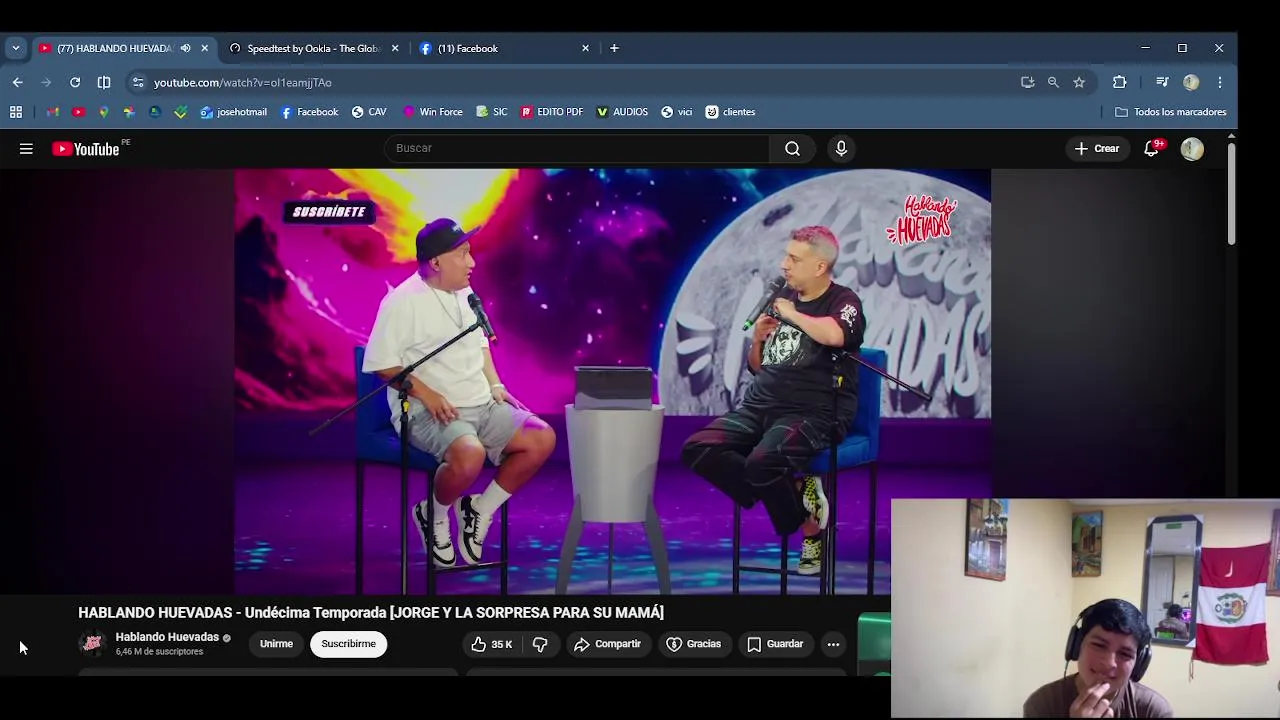
Task: Close the Facebook tab
Action: (x=586, y=48)
